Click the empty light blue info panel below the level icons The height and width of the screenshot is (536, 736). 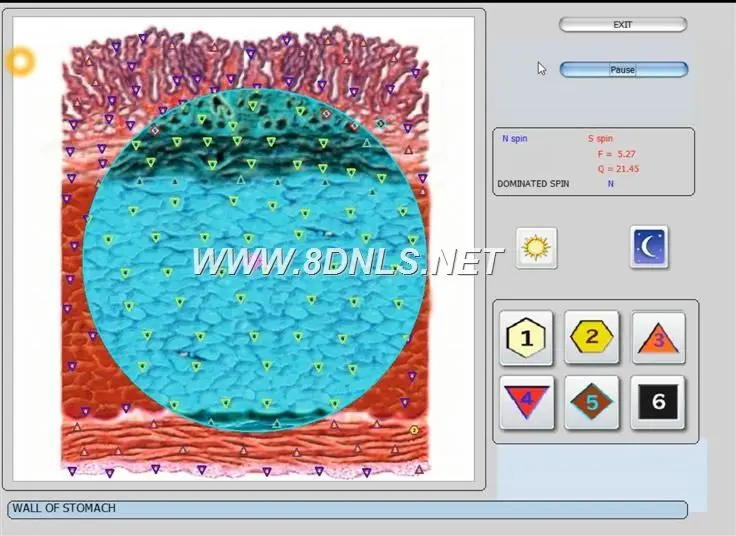(x=602, y=475)
